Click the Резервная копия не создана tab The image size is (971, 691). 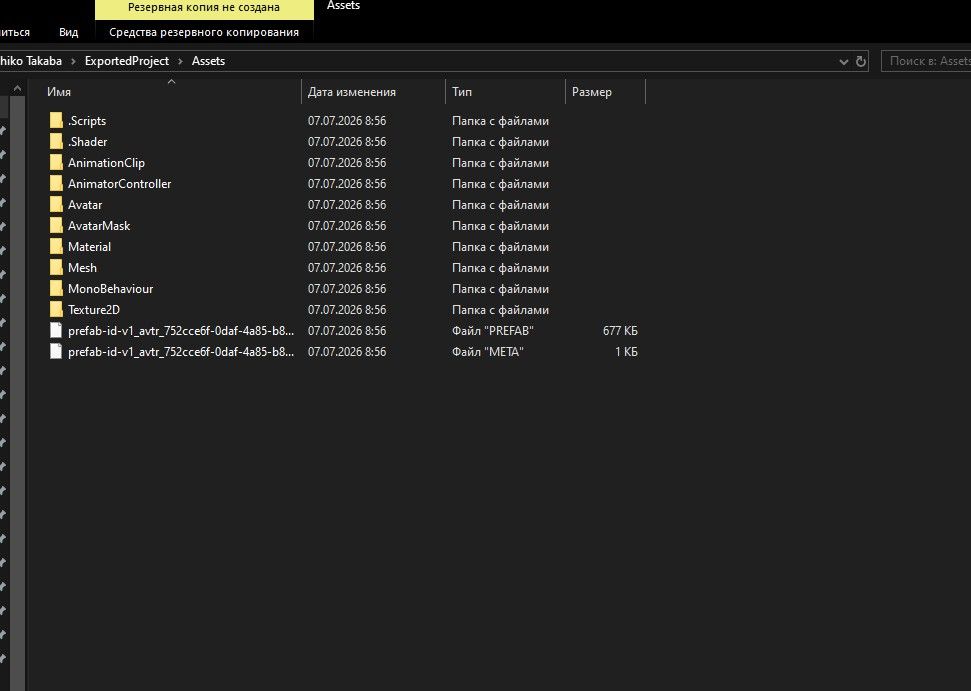(204, 8)
